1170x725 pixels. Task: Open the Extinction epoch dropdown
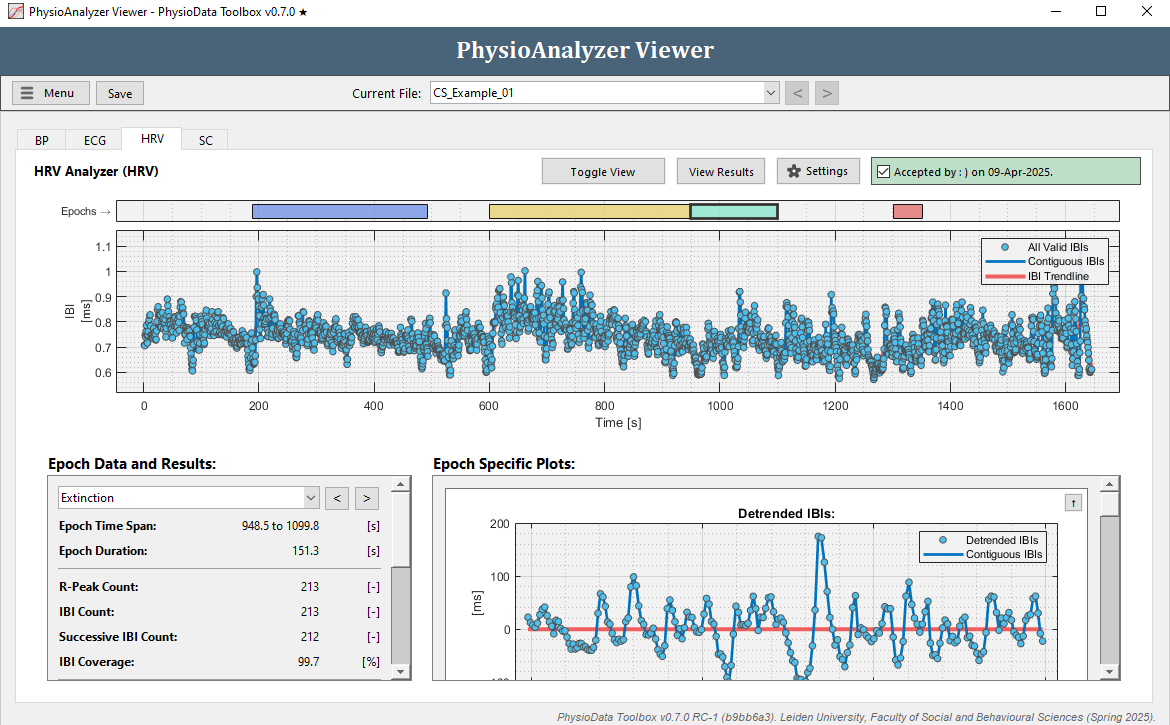point(189,498)
